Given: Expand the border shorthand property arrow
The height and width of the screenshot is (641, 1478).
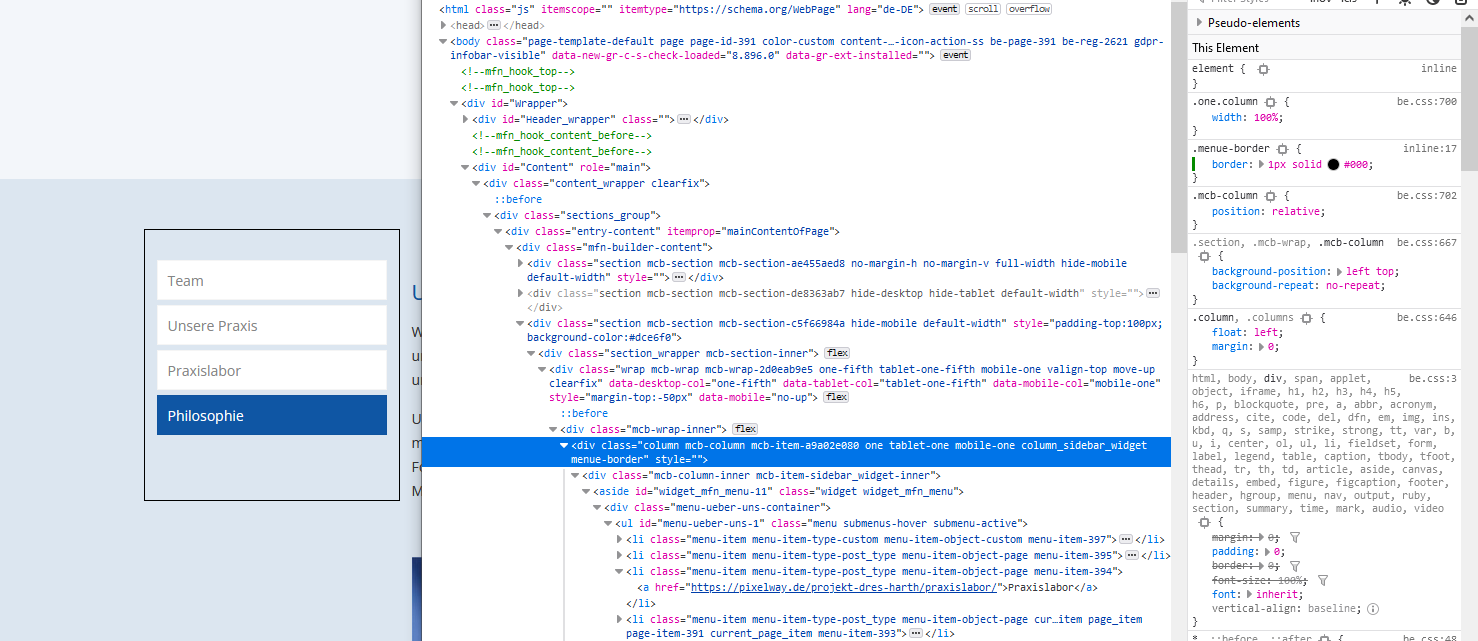Looking at the screenshot, I should point(1260,164).
